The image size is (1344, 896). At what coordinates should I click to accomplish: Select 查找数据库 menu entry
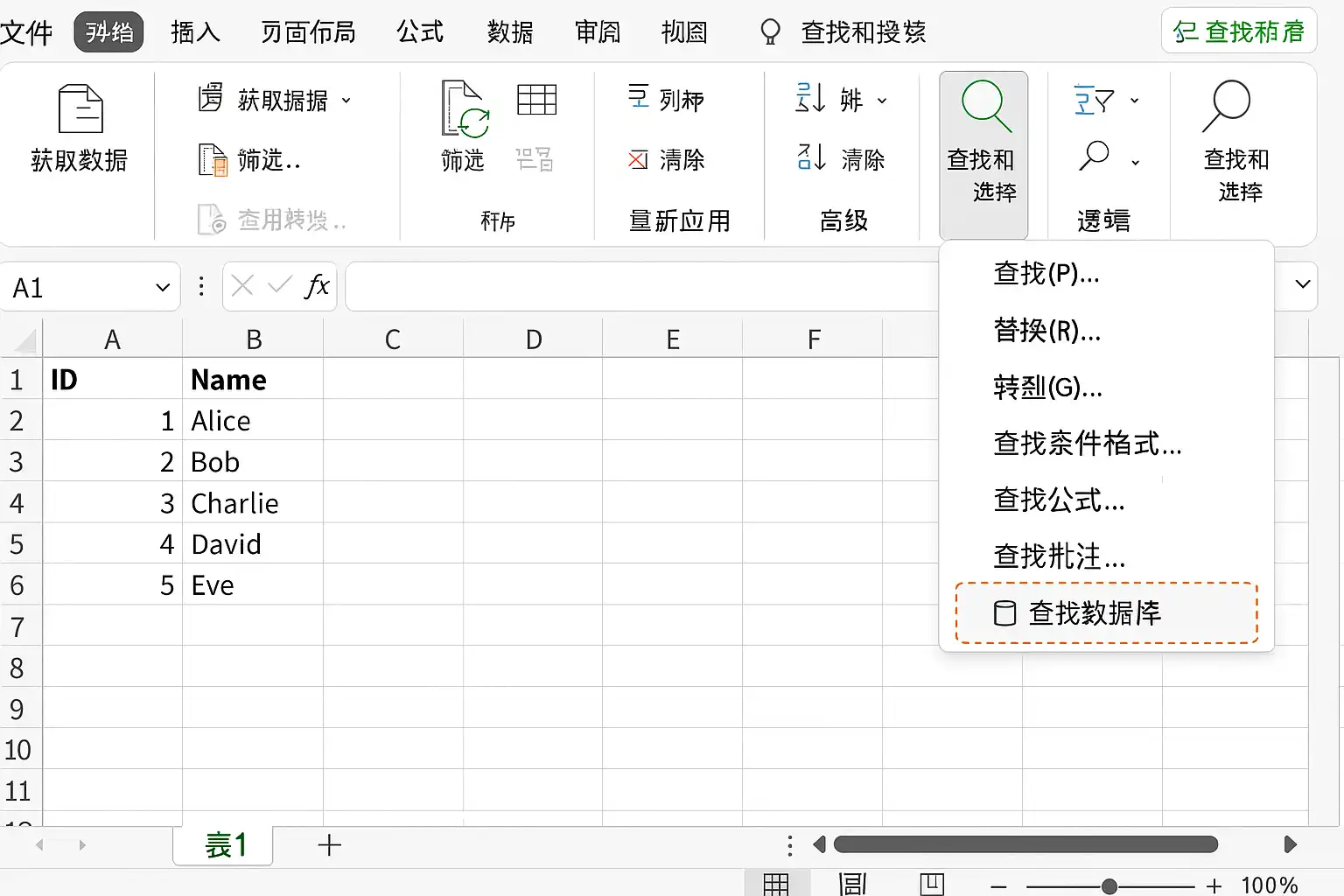pyautogui.click(x=1106, y=613)
